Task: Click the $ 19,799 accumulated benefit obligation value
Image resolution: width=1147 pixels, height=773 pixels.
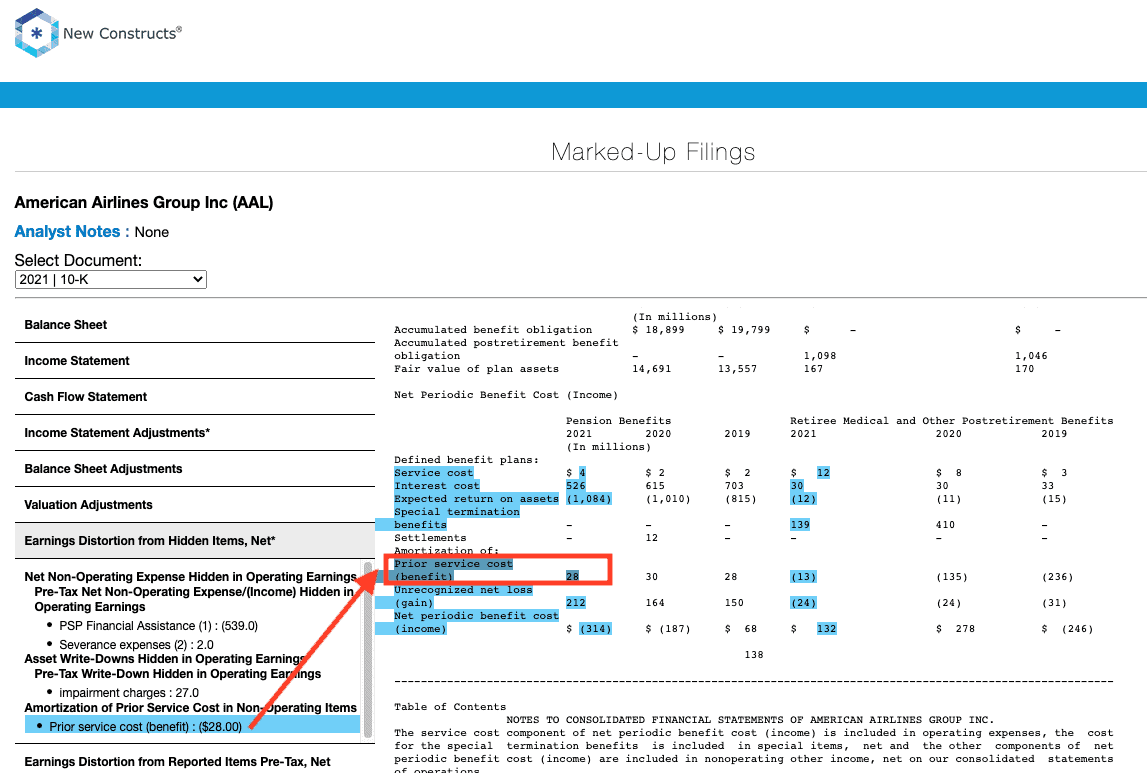Action: [744, 330]
